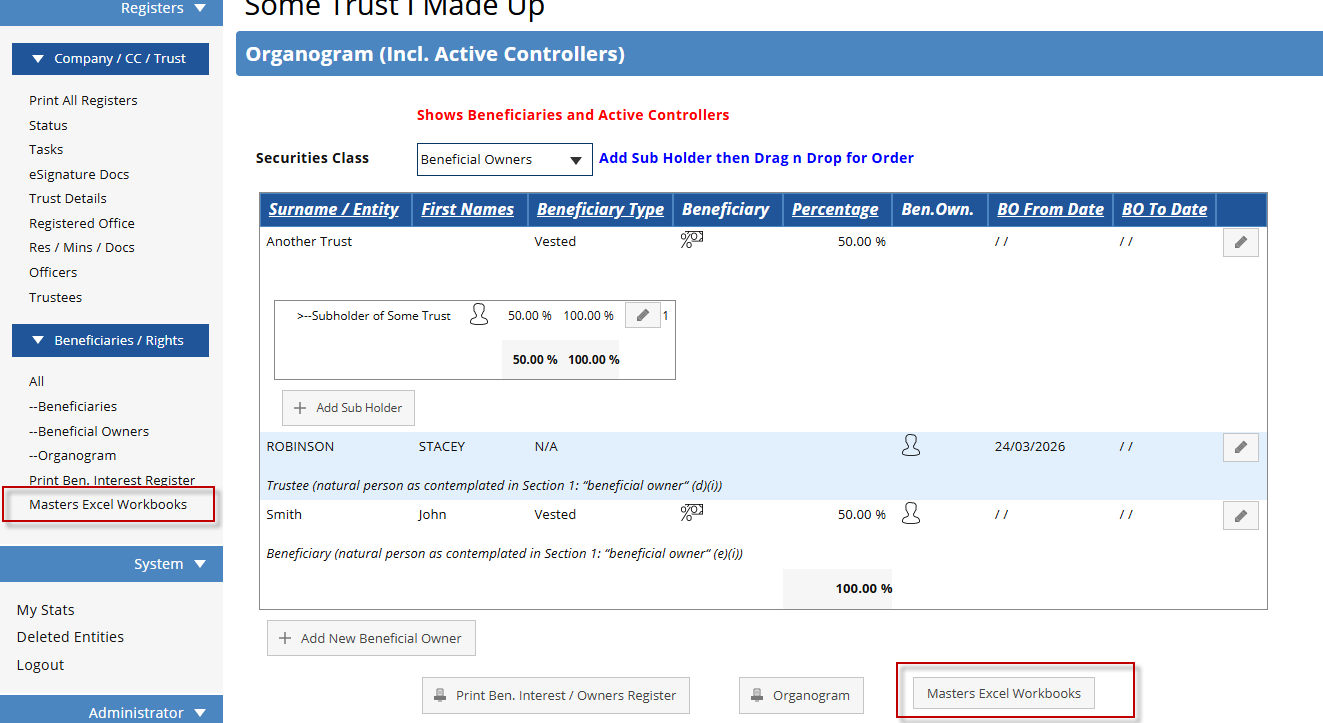Click the bottom Masters Excel Workbooks button
This screenshot has height=723, width=1323.
1004,693
